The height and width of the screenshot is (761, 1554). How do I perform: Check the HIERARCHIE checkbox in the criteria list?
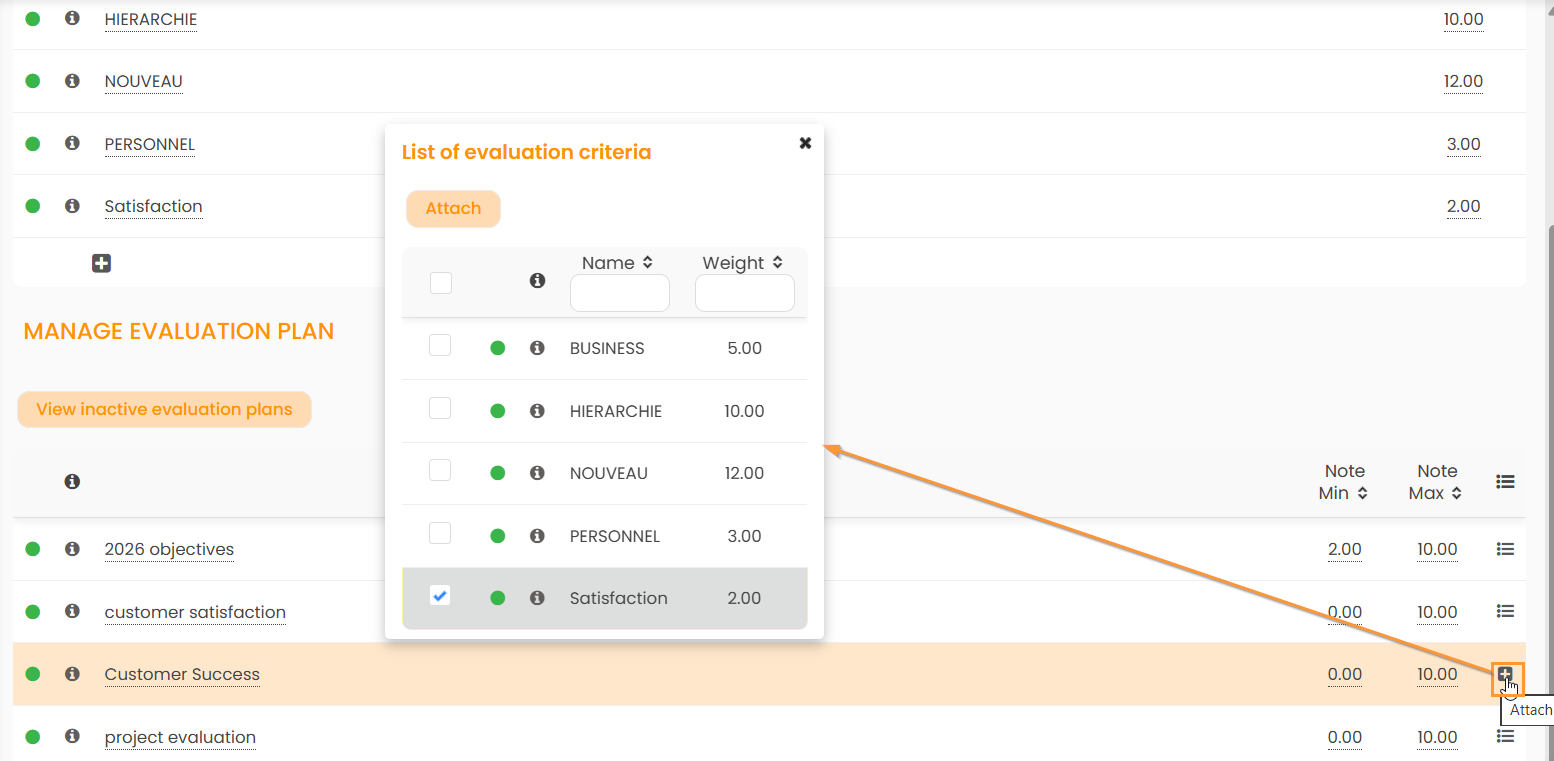point(440,409)
